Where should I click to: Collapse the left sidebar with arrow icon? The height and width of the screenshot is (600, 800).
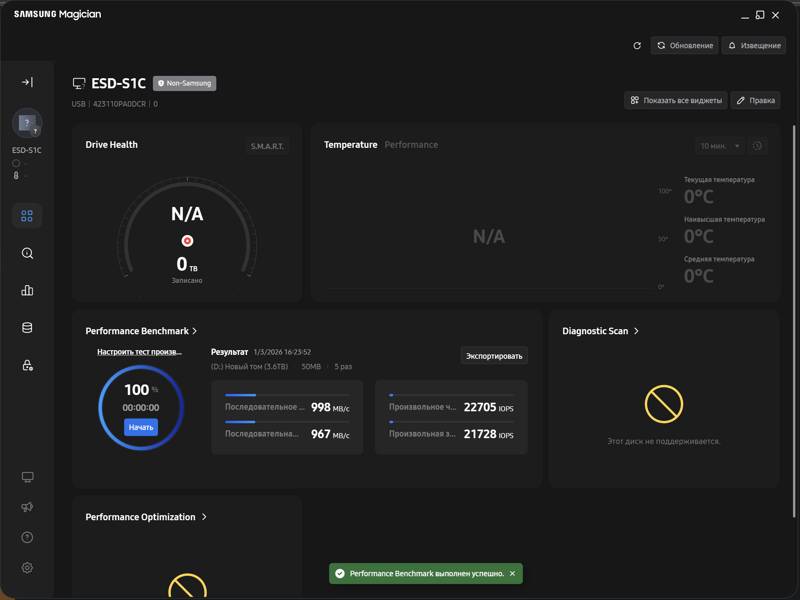click(27, 82)
